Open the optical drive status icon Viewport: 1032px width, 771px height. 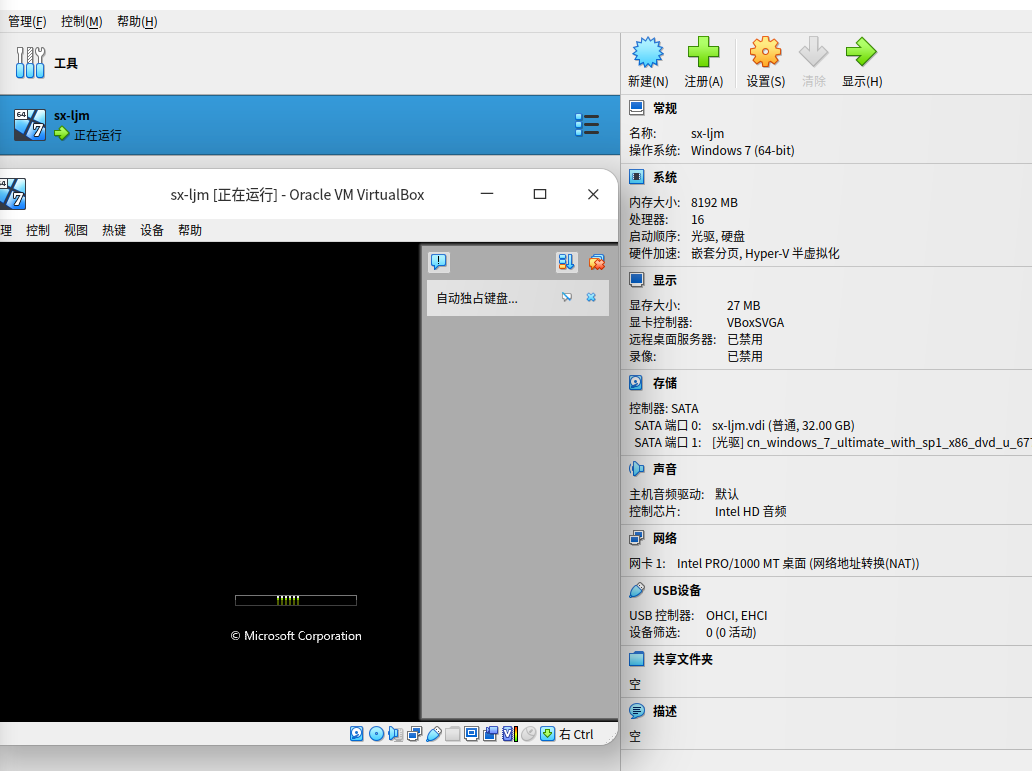(x=376, y=733)
